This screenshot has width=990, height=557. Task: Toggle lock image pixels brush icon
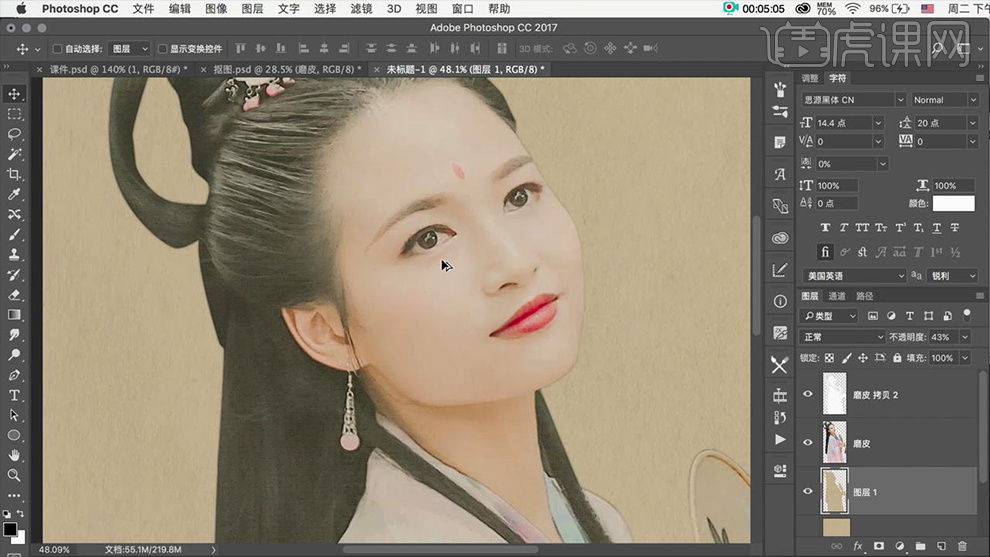[x=846, y=358]
